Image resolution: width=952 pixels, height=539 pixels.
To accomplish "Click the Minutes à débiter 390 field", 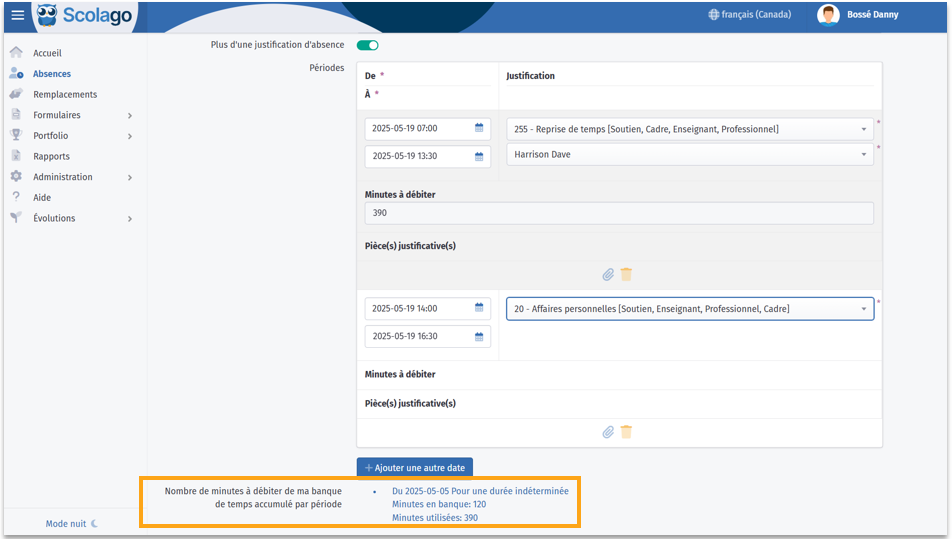I will (x=619, y=213).
